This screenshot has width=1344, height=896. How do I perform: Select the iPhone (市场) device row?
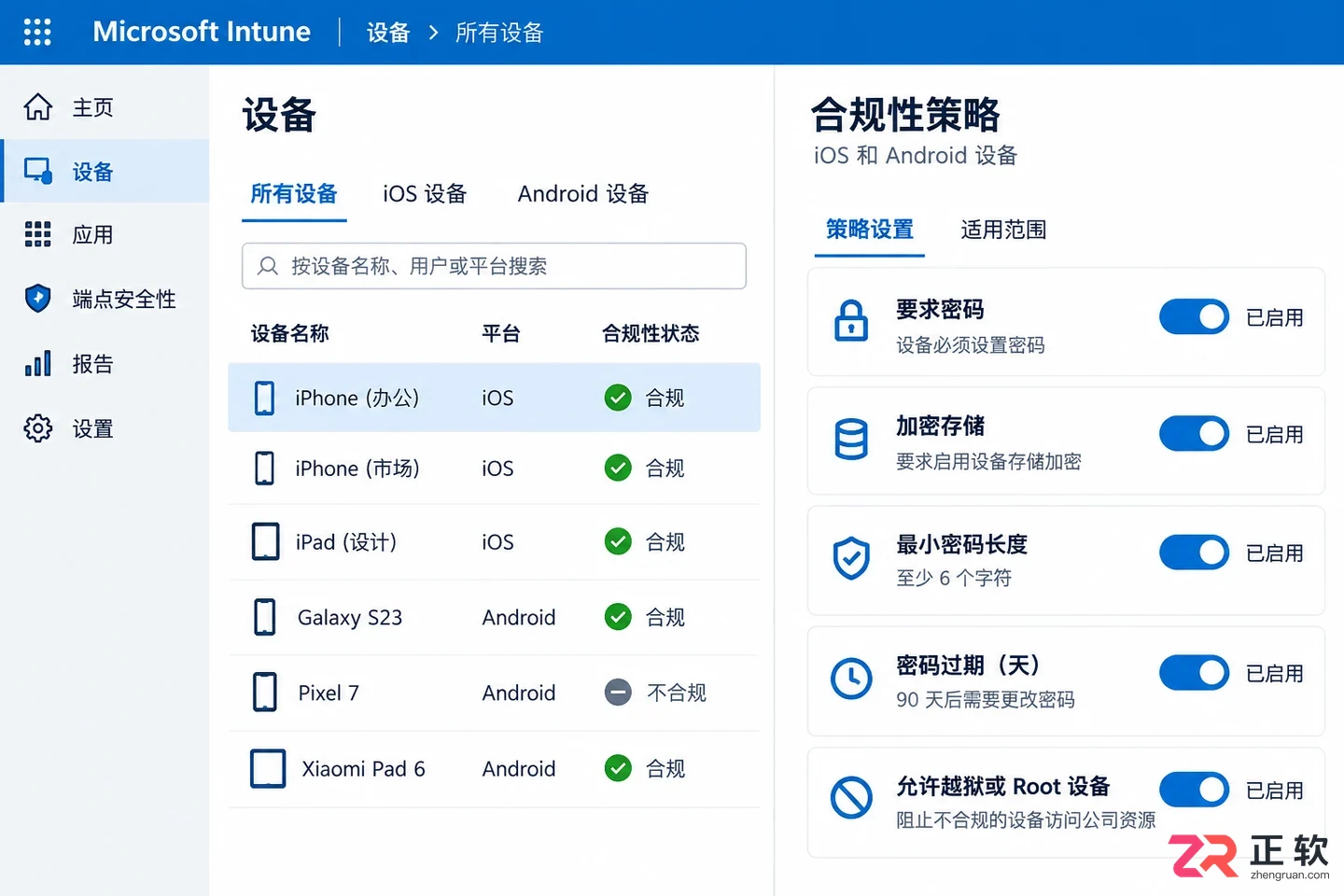[494, 468]
